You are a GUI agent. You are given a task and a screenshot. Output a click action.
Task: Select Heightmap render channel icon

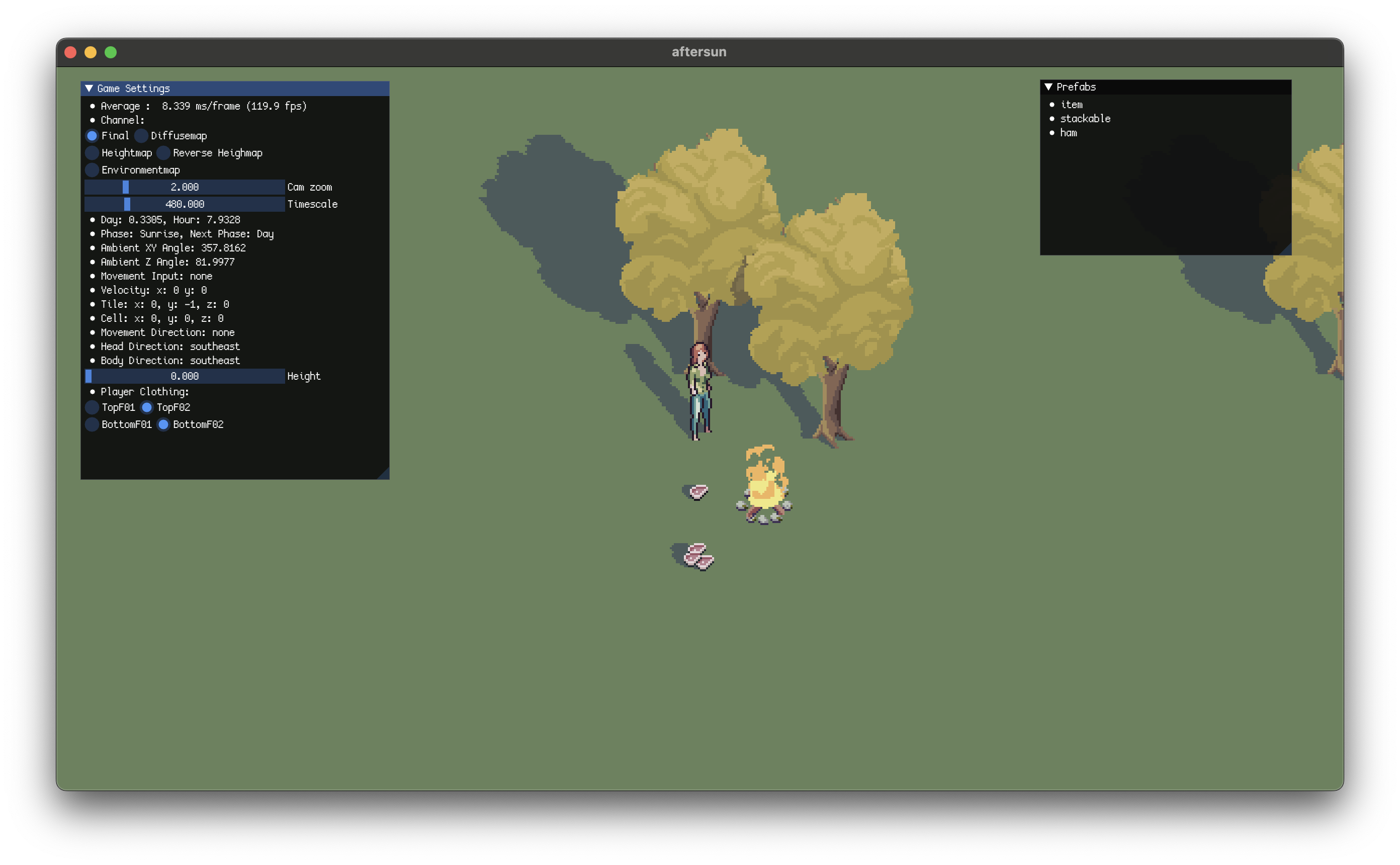(92, 152)
